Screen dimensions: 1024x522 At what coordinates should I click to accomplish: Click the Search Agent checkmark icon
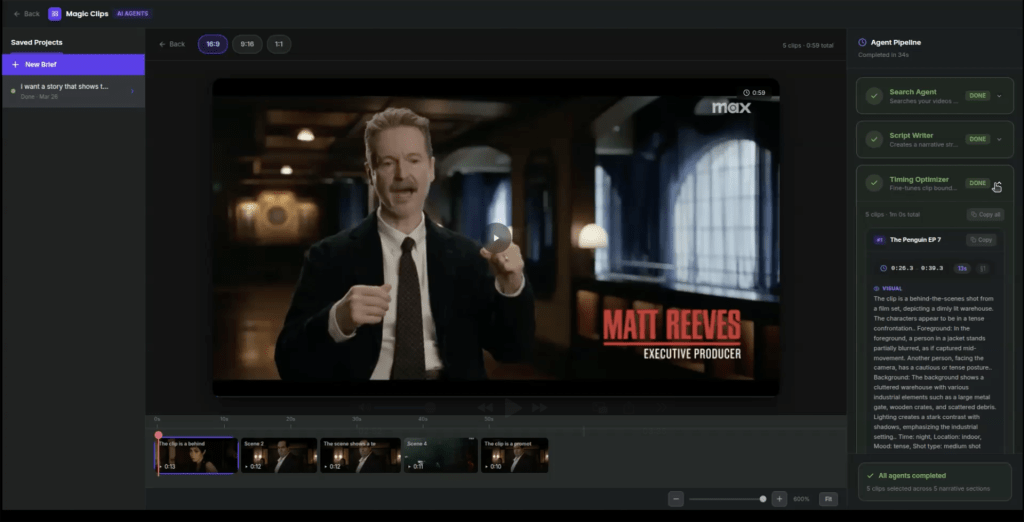874,96
